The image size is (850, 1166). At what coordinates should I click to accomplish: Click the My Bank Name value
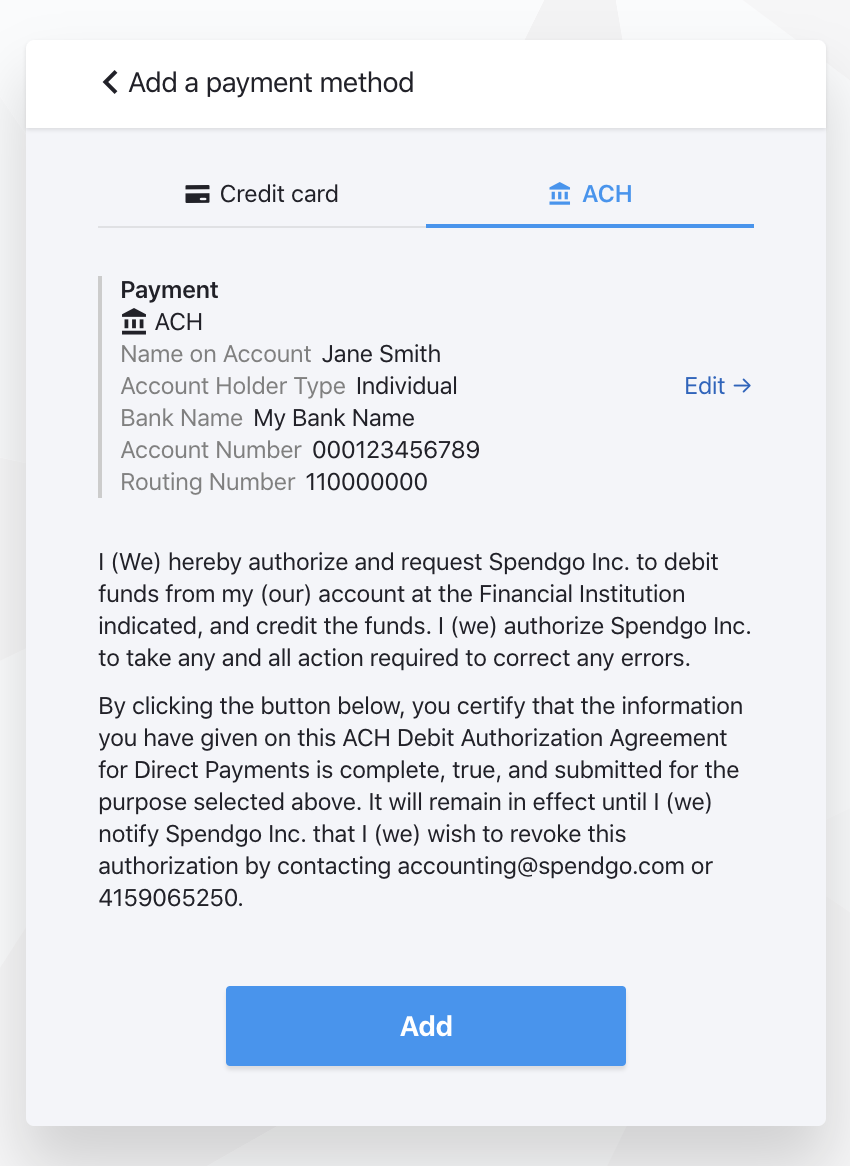pyautogui.click(x=334, y=418)
